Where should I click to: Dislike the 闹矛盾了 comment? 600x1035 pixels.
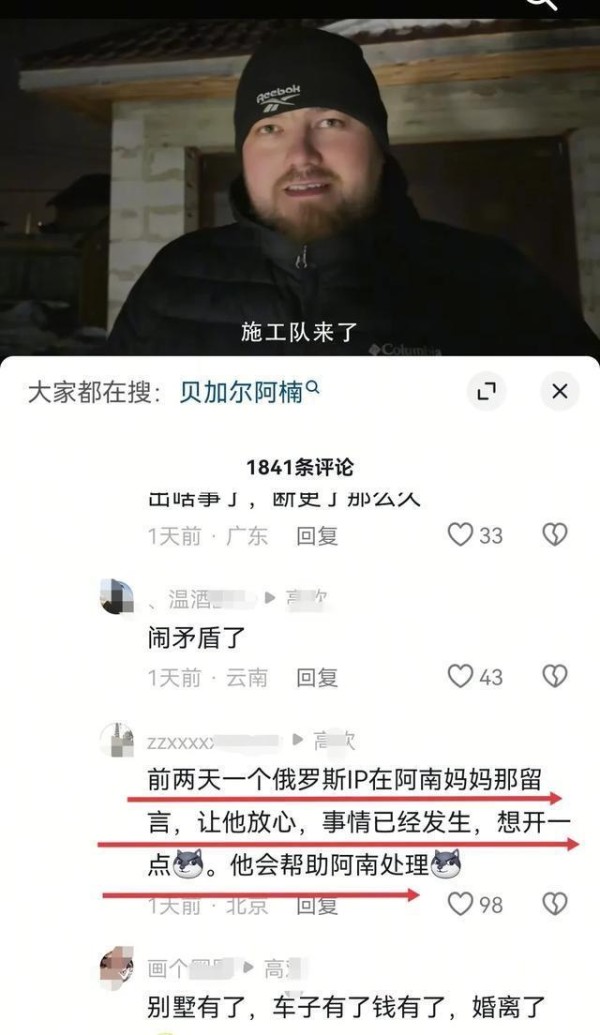pos(554,676)
